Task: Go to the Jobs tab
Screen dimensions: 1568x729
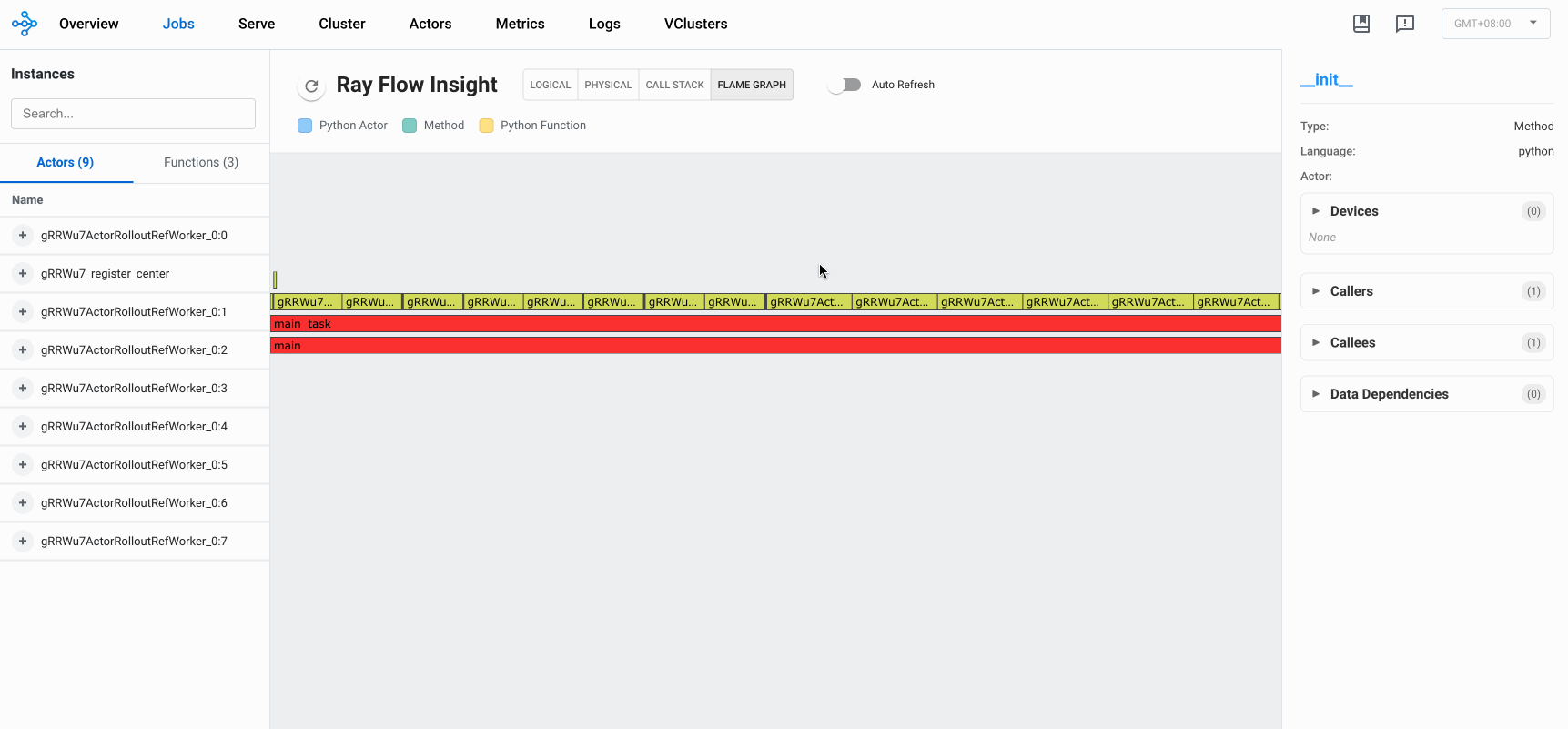Action: point(178,24)
